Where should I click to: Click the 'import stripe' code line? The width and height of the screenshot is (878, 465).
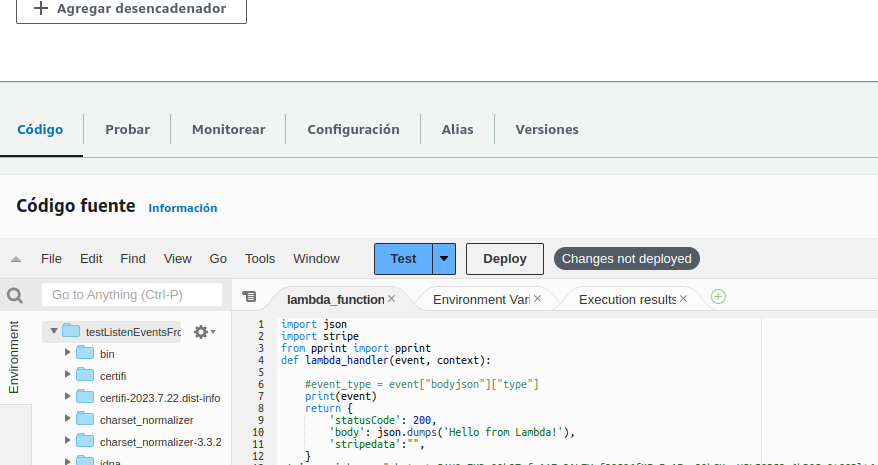(320, 336)
